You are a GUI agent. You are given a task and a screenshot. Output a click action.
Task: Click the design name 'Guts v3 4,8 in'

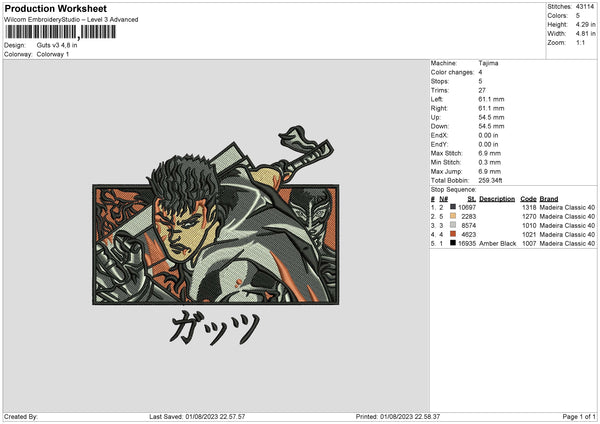57,45
